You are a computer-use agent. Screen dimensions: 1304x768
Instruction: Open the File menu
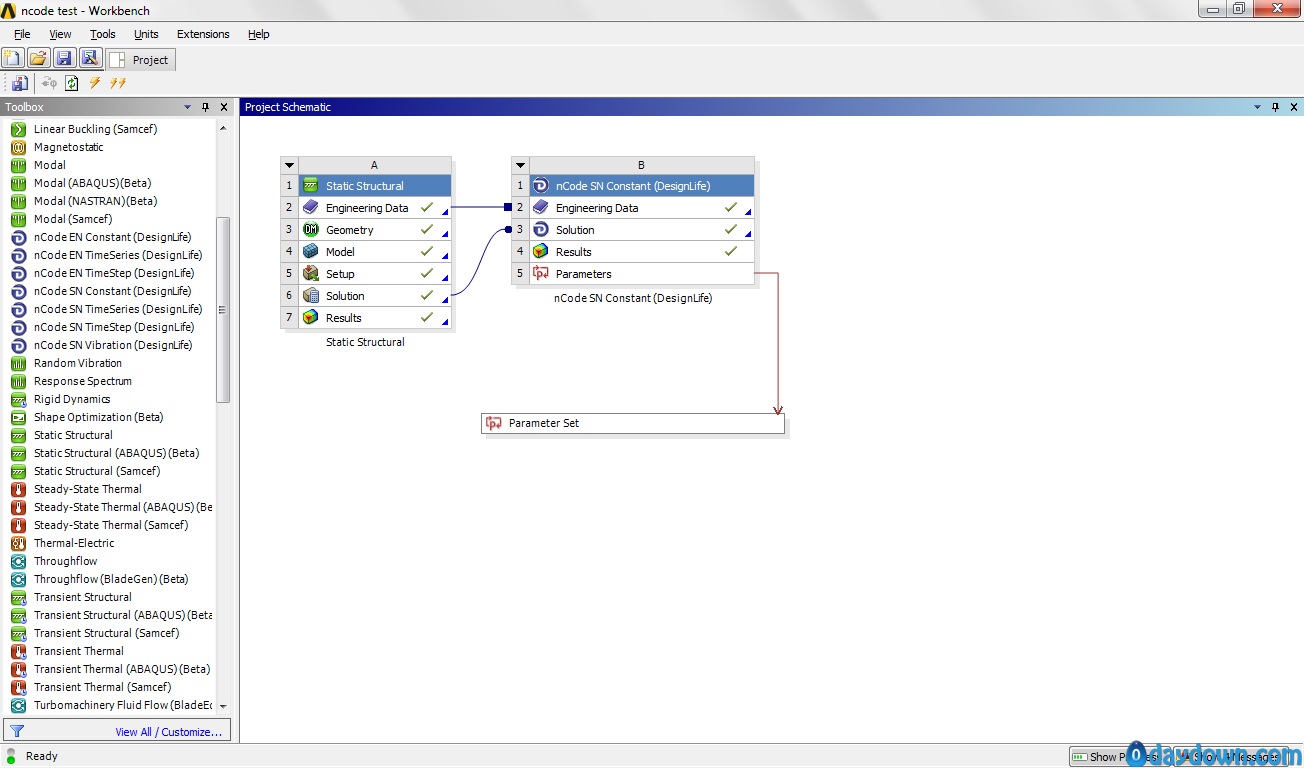pos(22,34)
